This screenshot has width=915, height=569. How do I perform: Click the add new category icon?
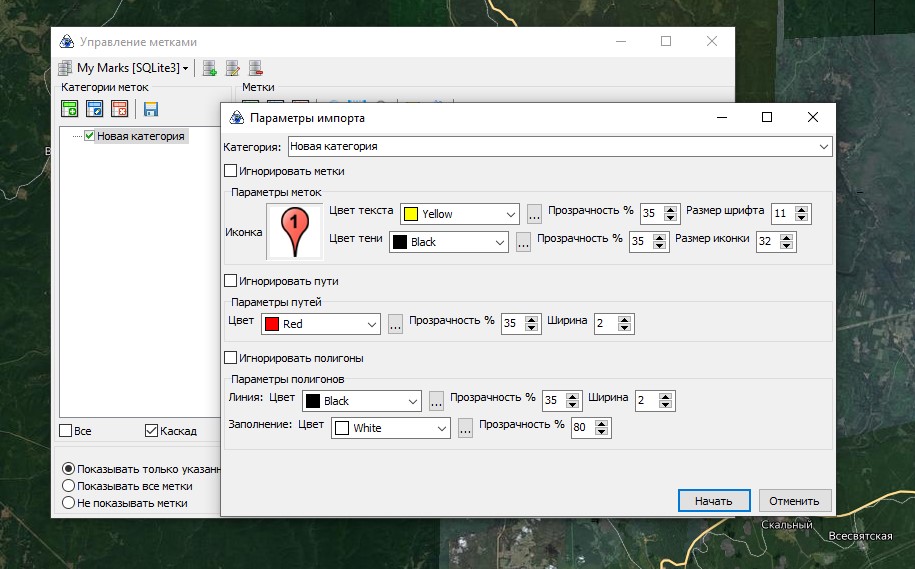[70, 109]
